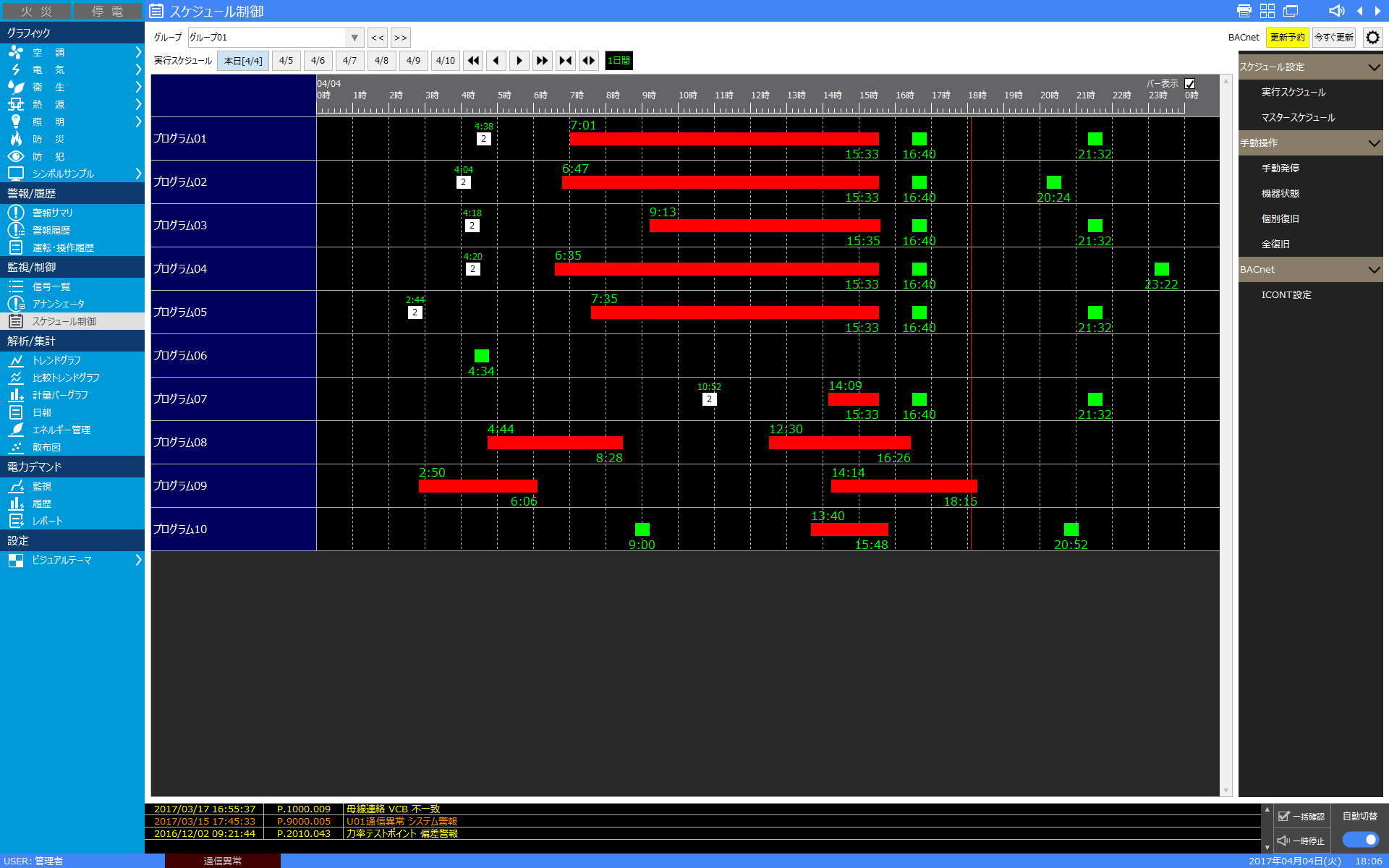This screenshot has height=868, width=1389.
Task: Click 一時停止 mute alarm sound button
Action: tap(1301, 841)
